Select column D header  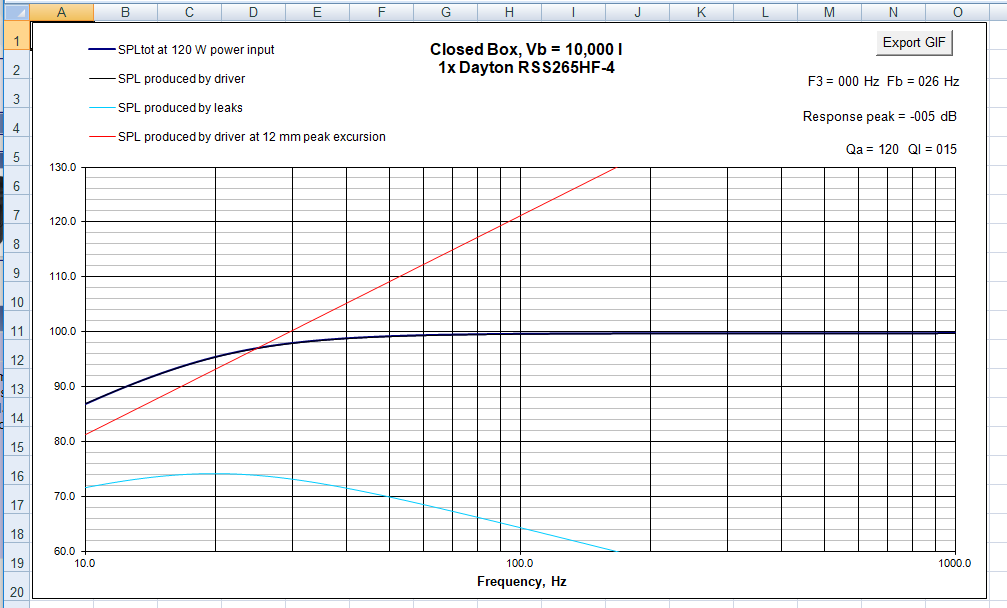click(x=254, y=12)
